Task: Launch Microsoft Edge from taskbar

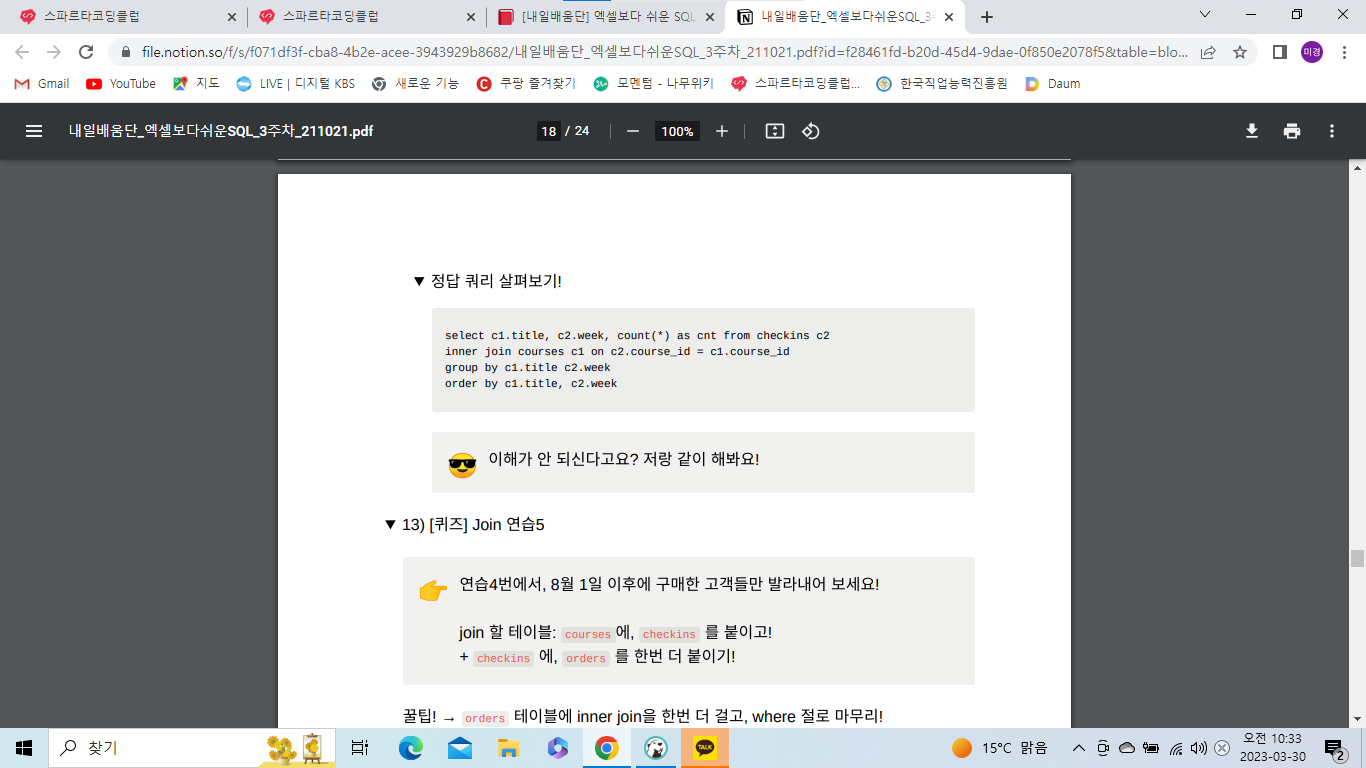Action: point(410,748)
